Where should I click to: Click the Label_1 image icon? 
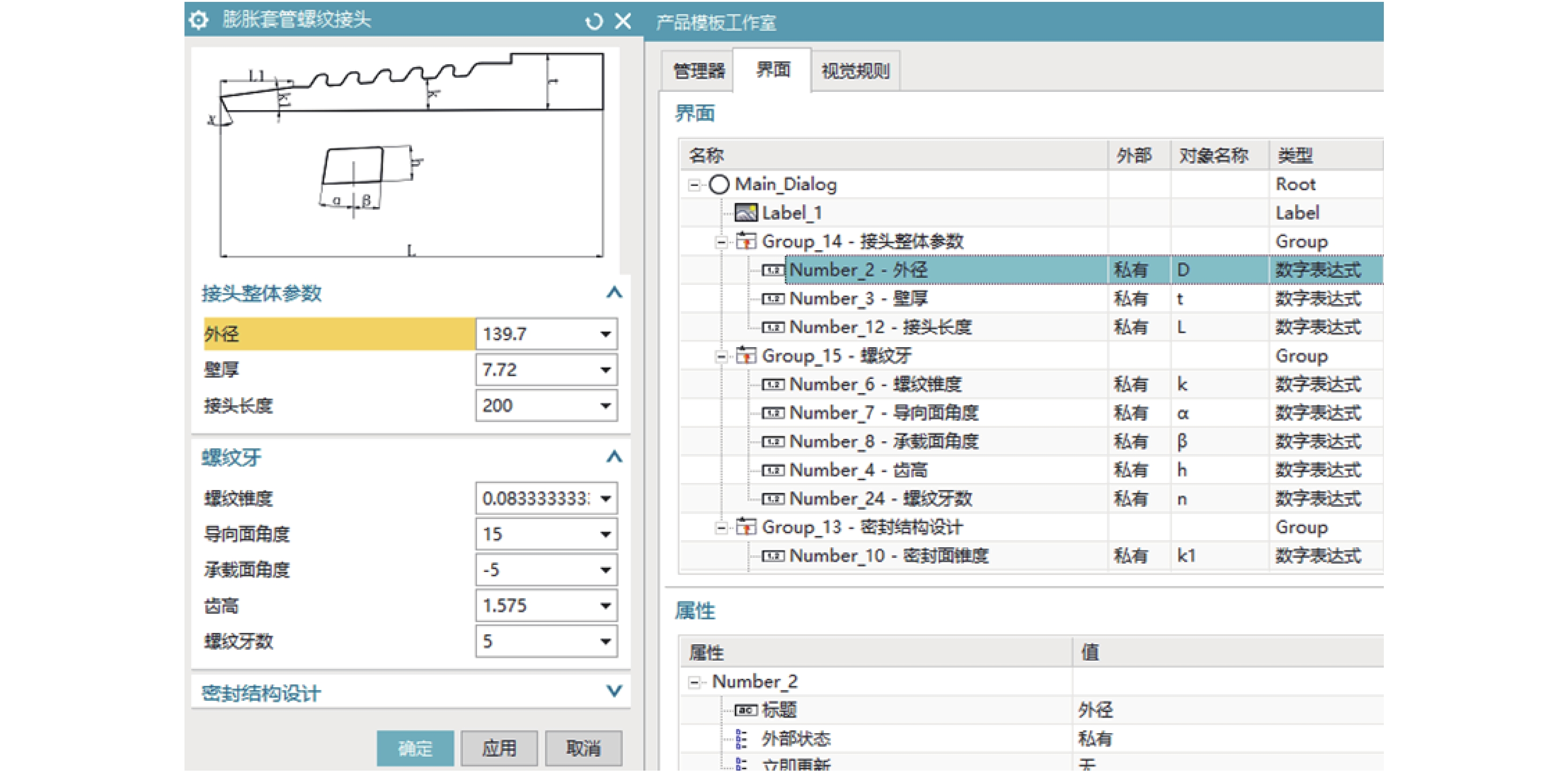pos(746,213)
